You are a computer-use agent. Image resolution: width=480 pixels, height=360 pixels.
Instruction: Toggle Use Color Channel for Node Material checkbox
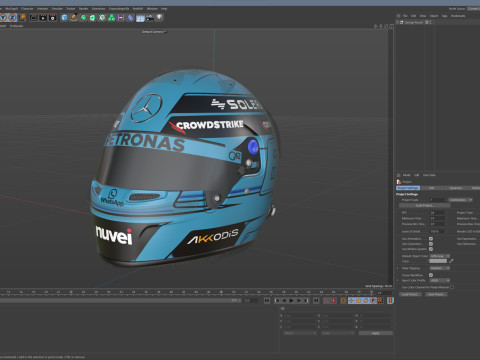[452, 287]
